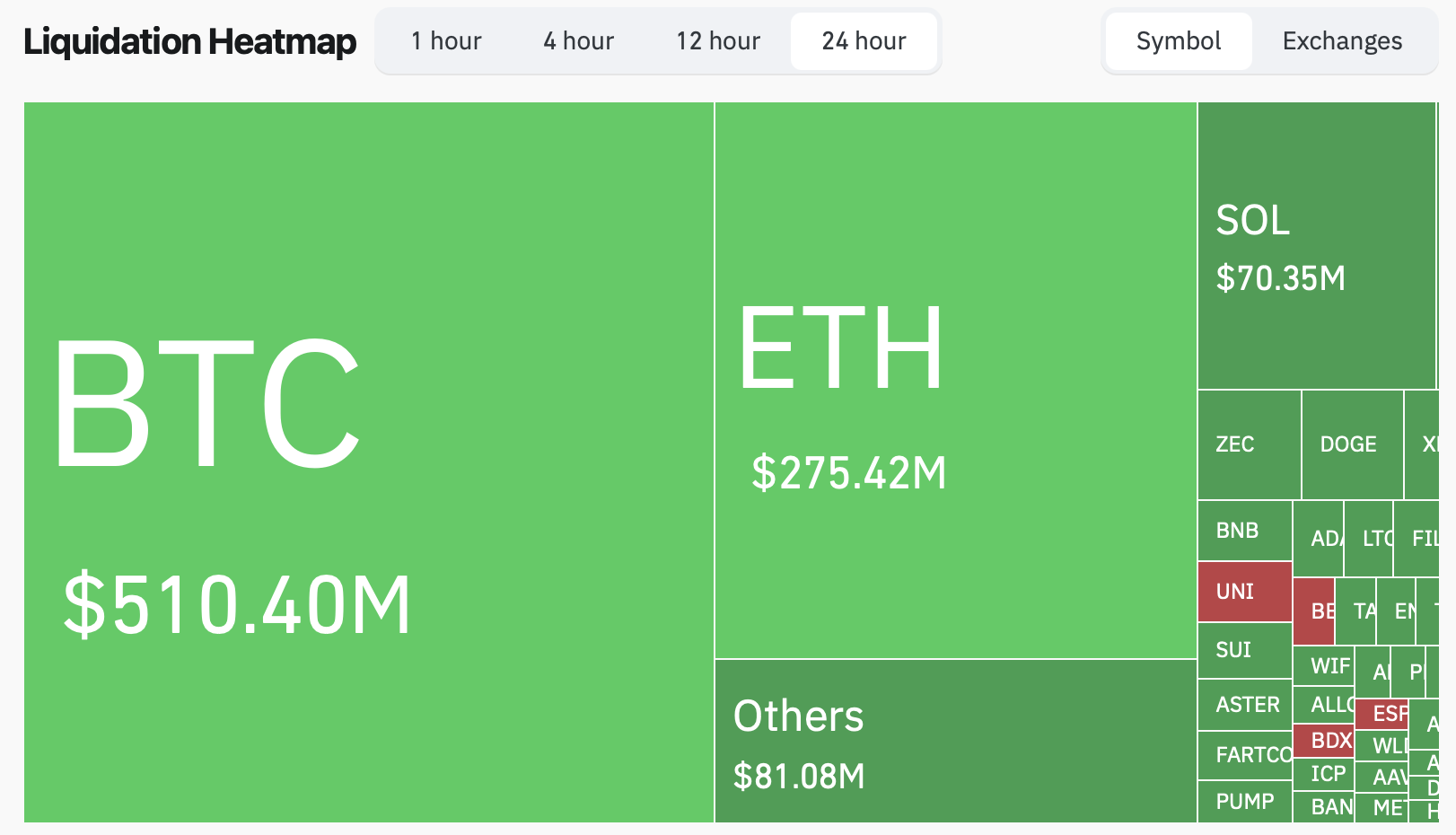Select the SOL $70.35M tile

tap(1316, 245)
